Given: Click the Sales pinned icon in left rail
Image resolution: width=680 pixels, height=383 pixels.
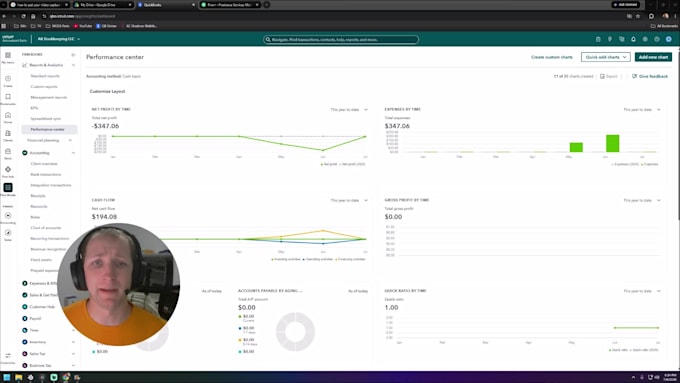Looking at the screenshot, I should pos(8,233).
